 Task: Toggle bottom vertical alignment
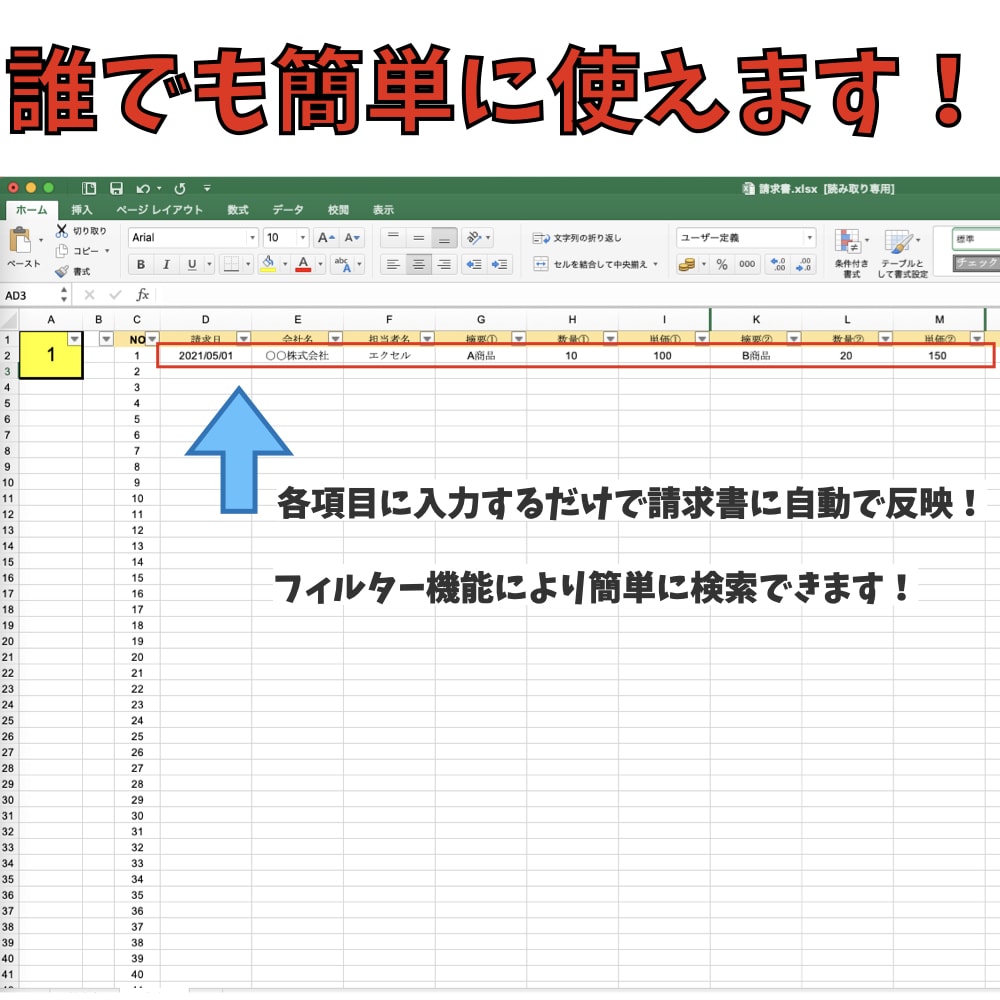point(445,238)
